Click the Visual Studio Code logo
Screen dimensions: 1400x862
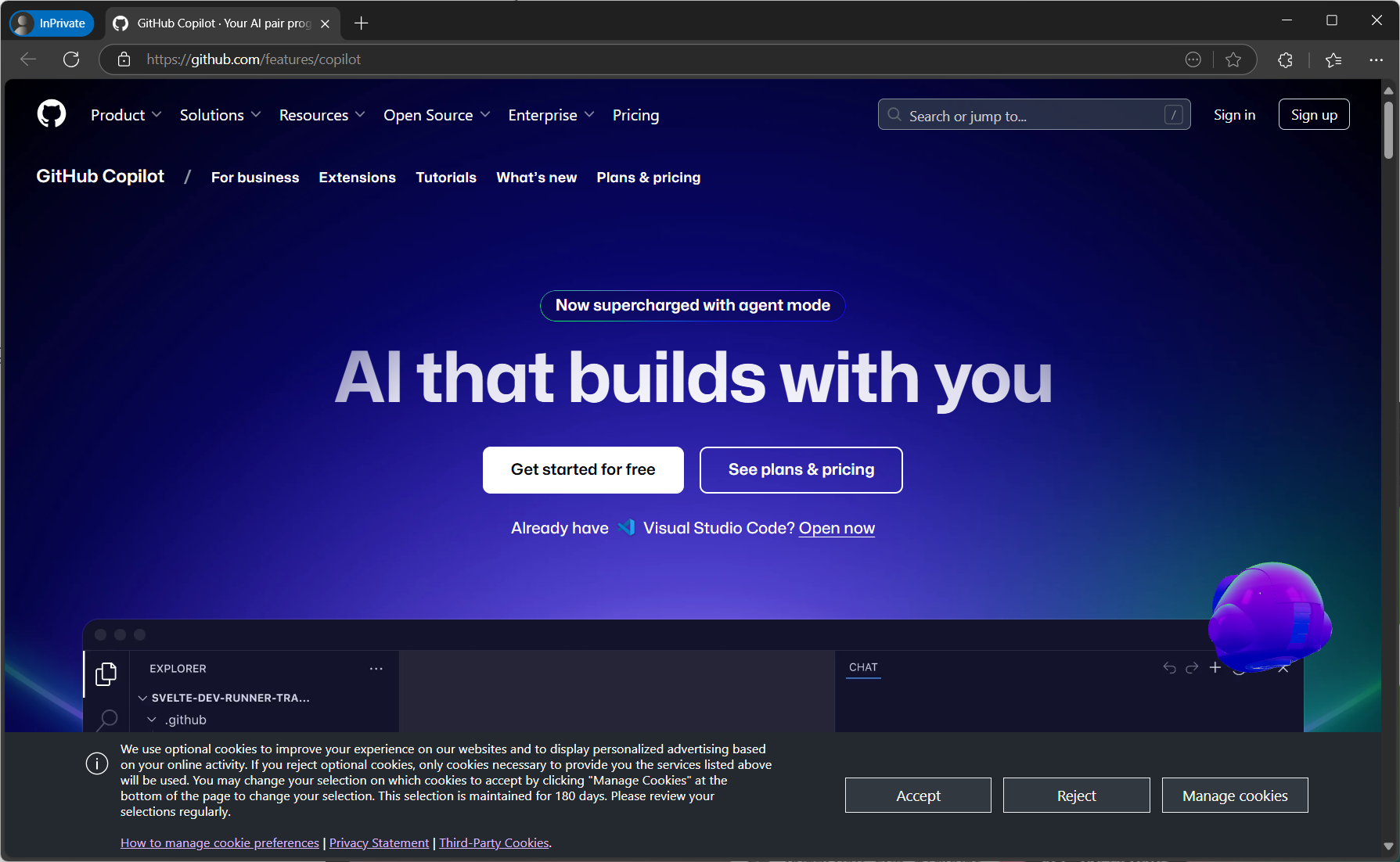point(626,528)
